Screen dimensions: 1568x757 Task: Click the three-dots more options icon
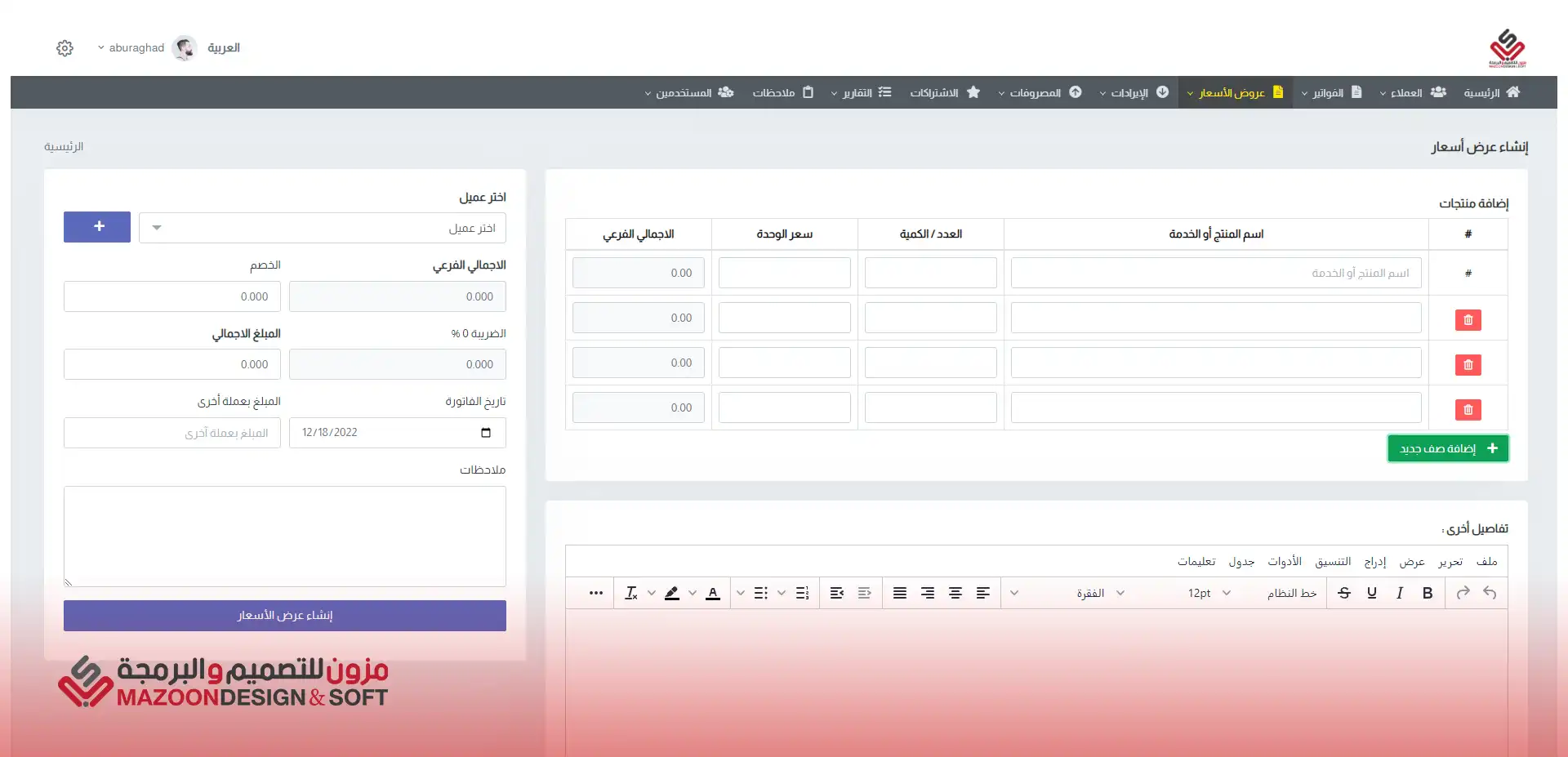596,593
